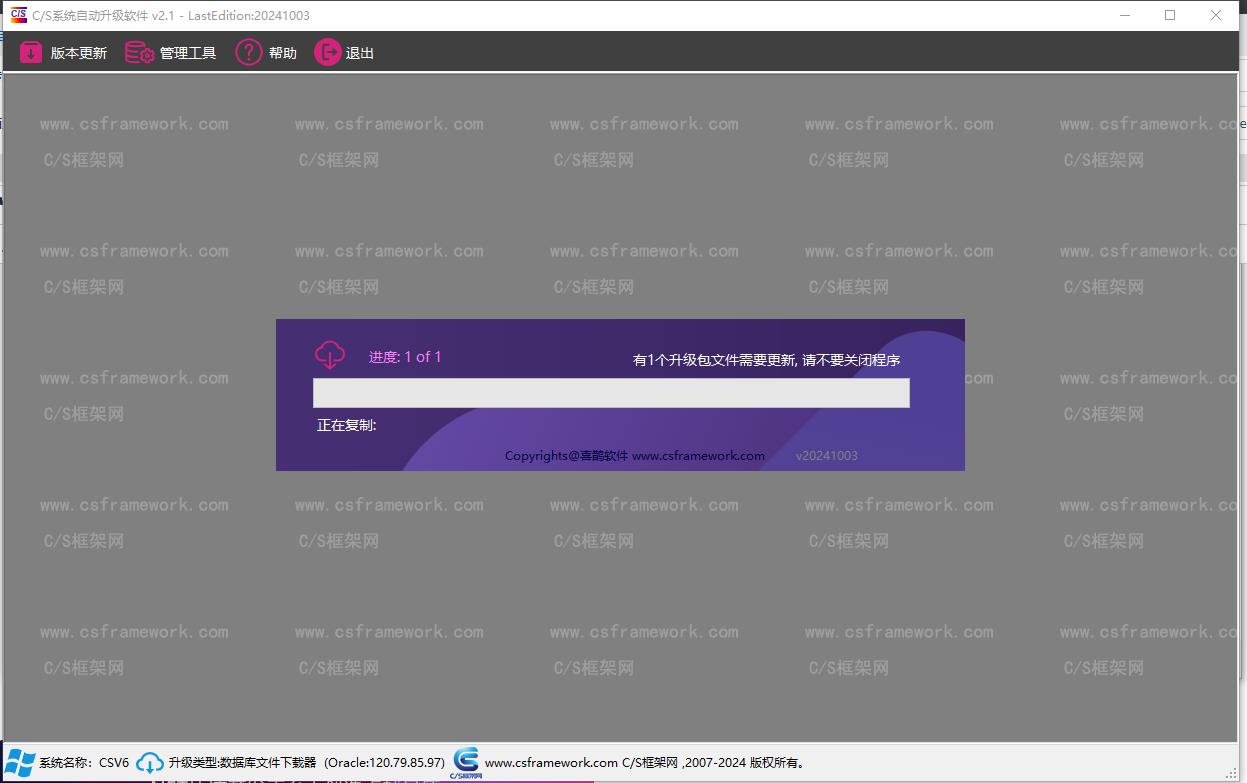Select the 帮助 text in the toolbar
Screen dimensions: 1247x783
tap(283, 53)
